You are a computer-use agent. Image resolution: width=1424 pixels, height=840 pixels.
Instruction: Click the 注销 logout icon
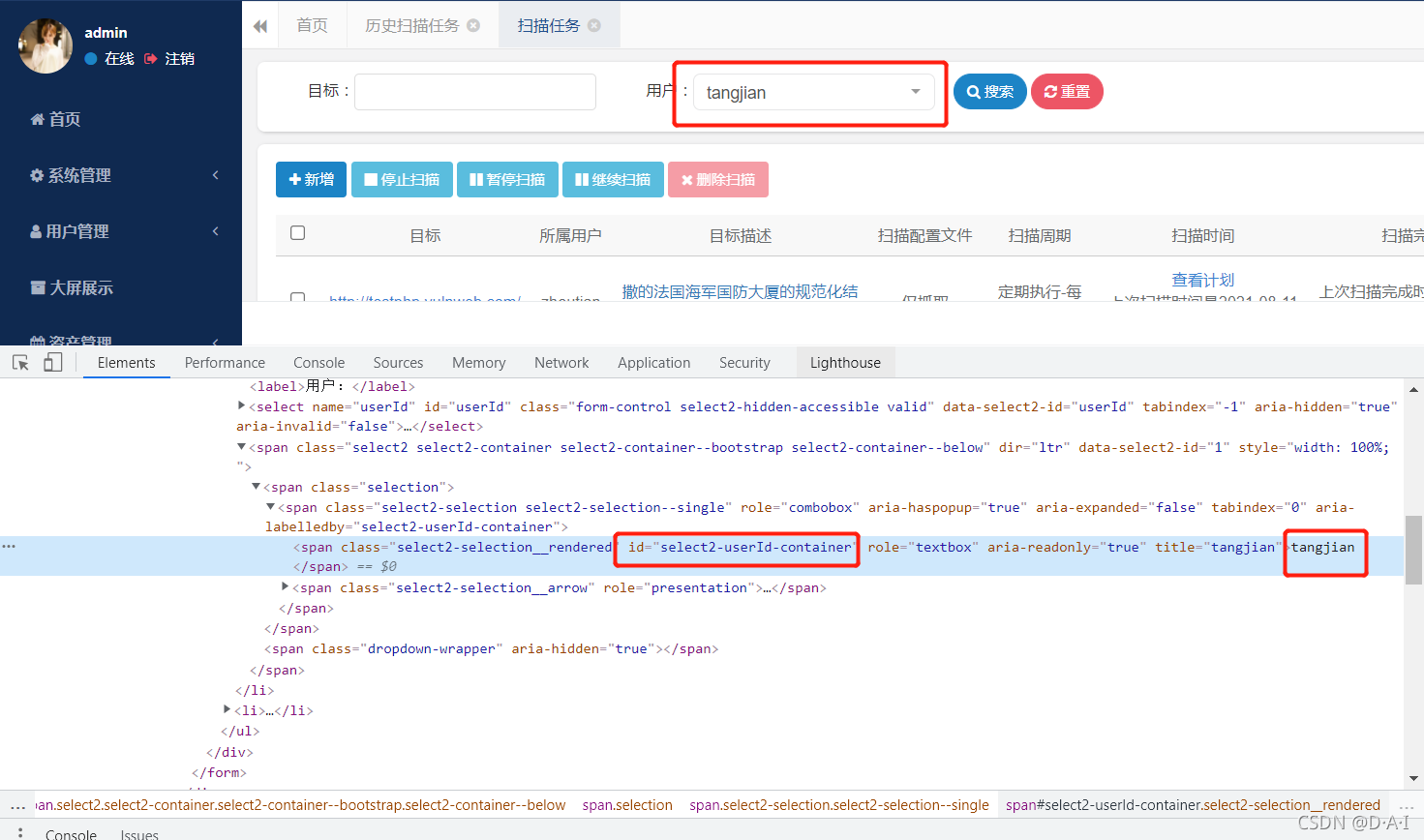click(151, 58)
